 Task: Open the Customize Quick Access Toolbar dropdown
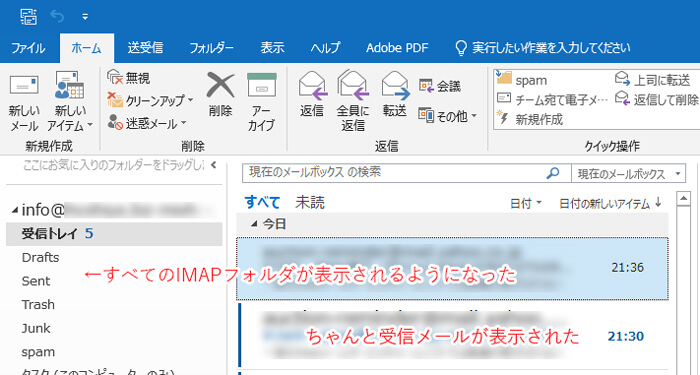pos(85,17)
